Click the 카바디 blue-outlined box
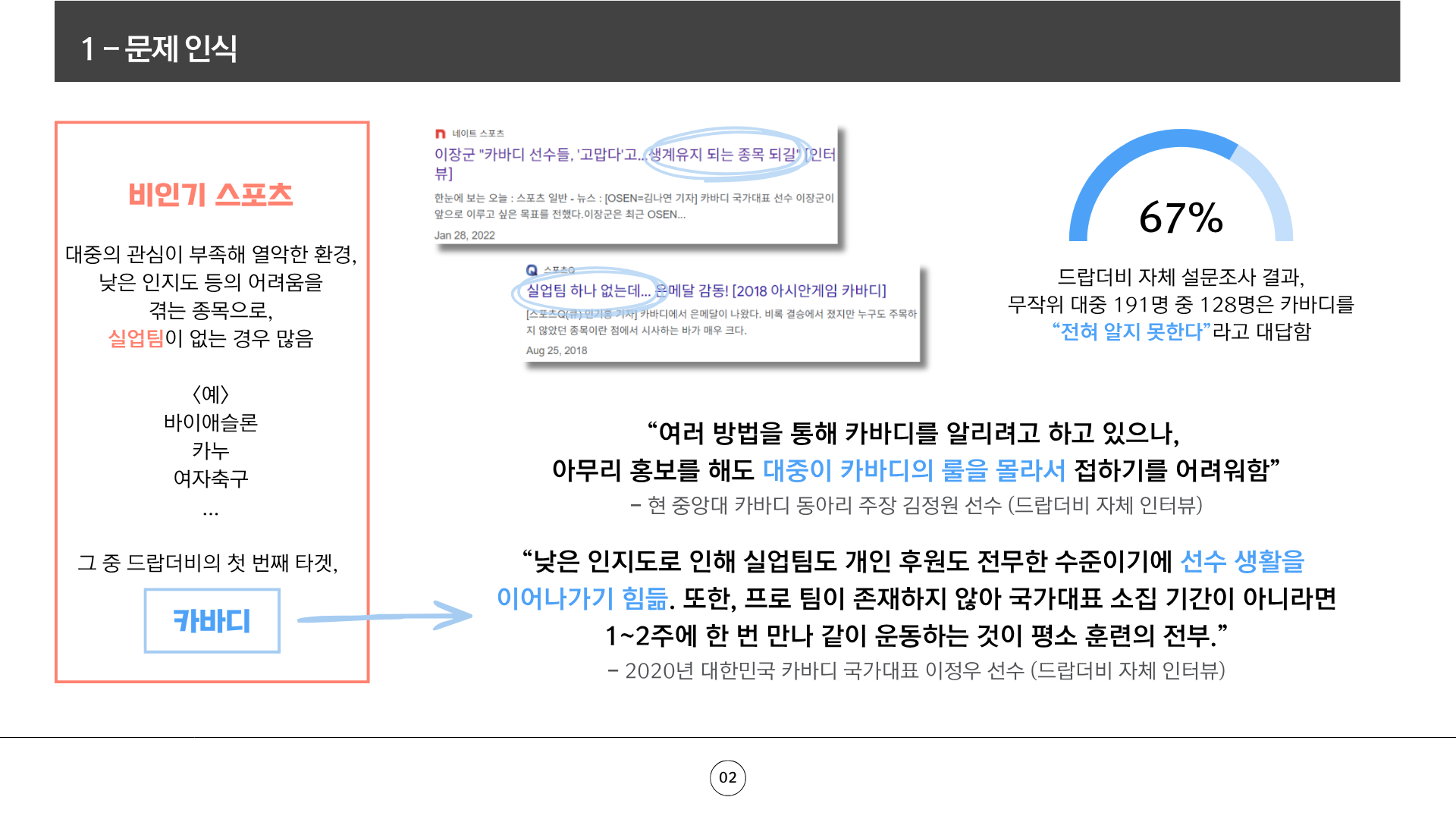This screenshot has width=1456, height=819. point(212,620)
